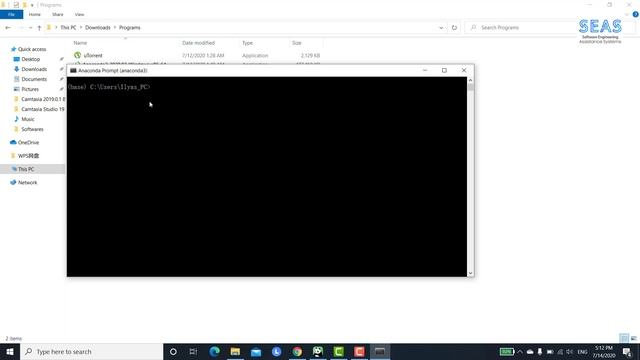Open the Action Center notifications
640x360 pixels.
point(627,352)
